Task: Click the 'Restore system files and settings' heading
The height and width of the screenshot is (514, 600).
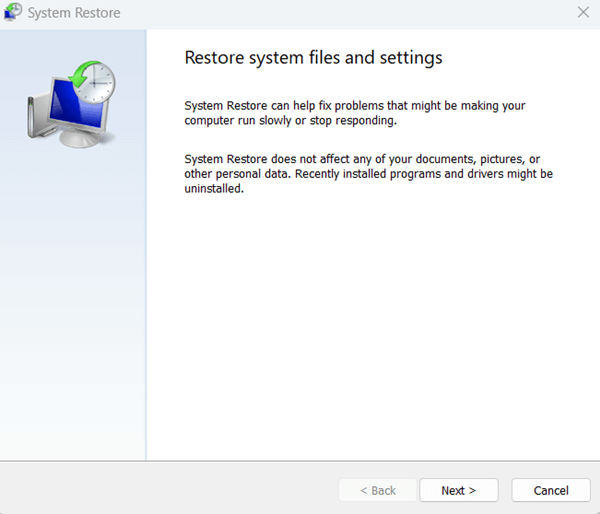Action: (x=313, y=58)
